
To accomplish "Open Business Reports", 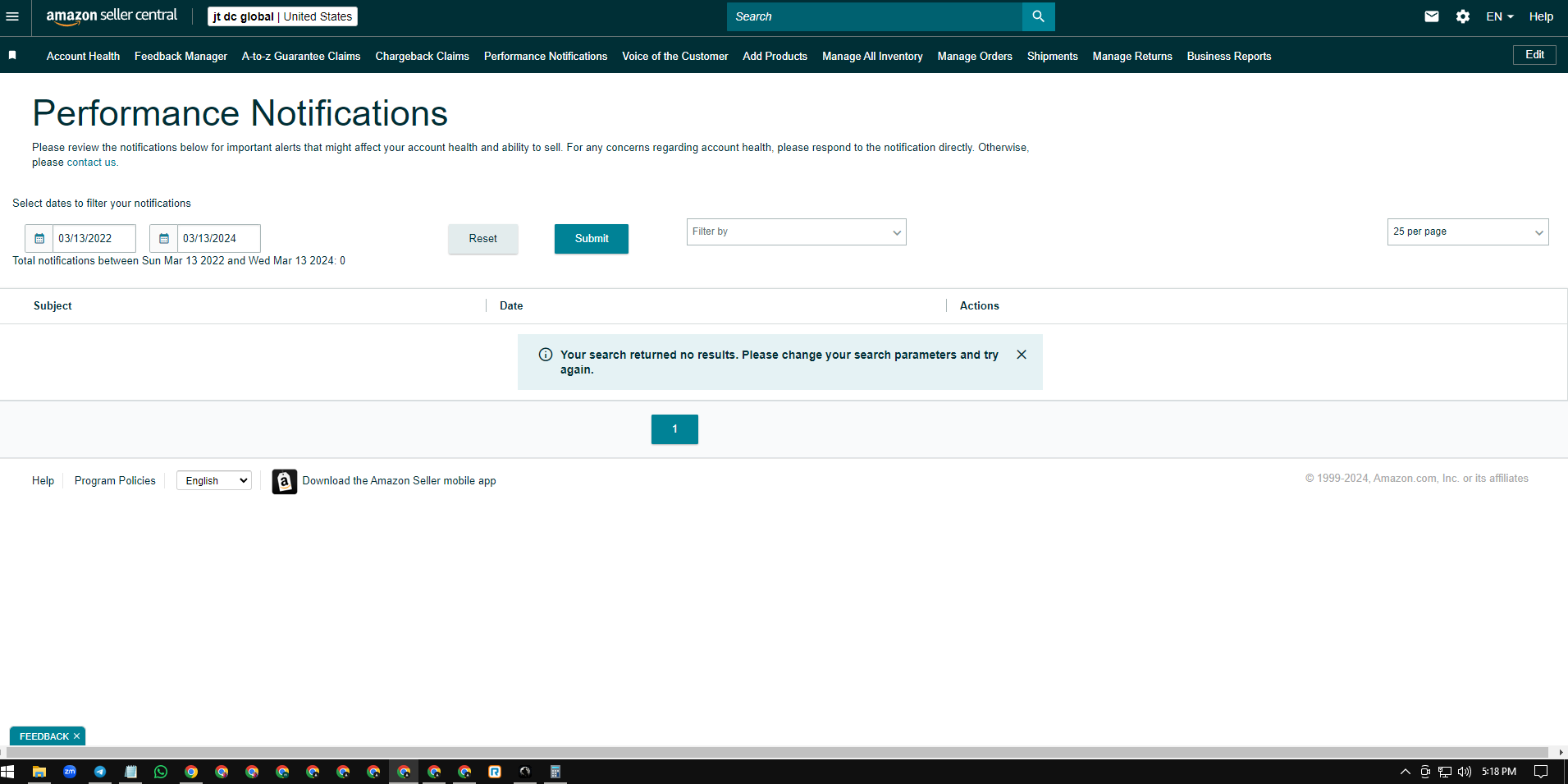I will 1228,56.
